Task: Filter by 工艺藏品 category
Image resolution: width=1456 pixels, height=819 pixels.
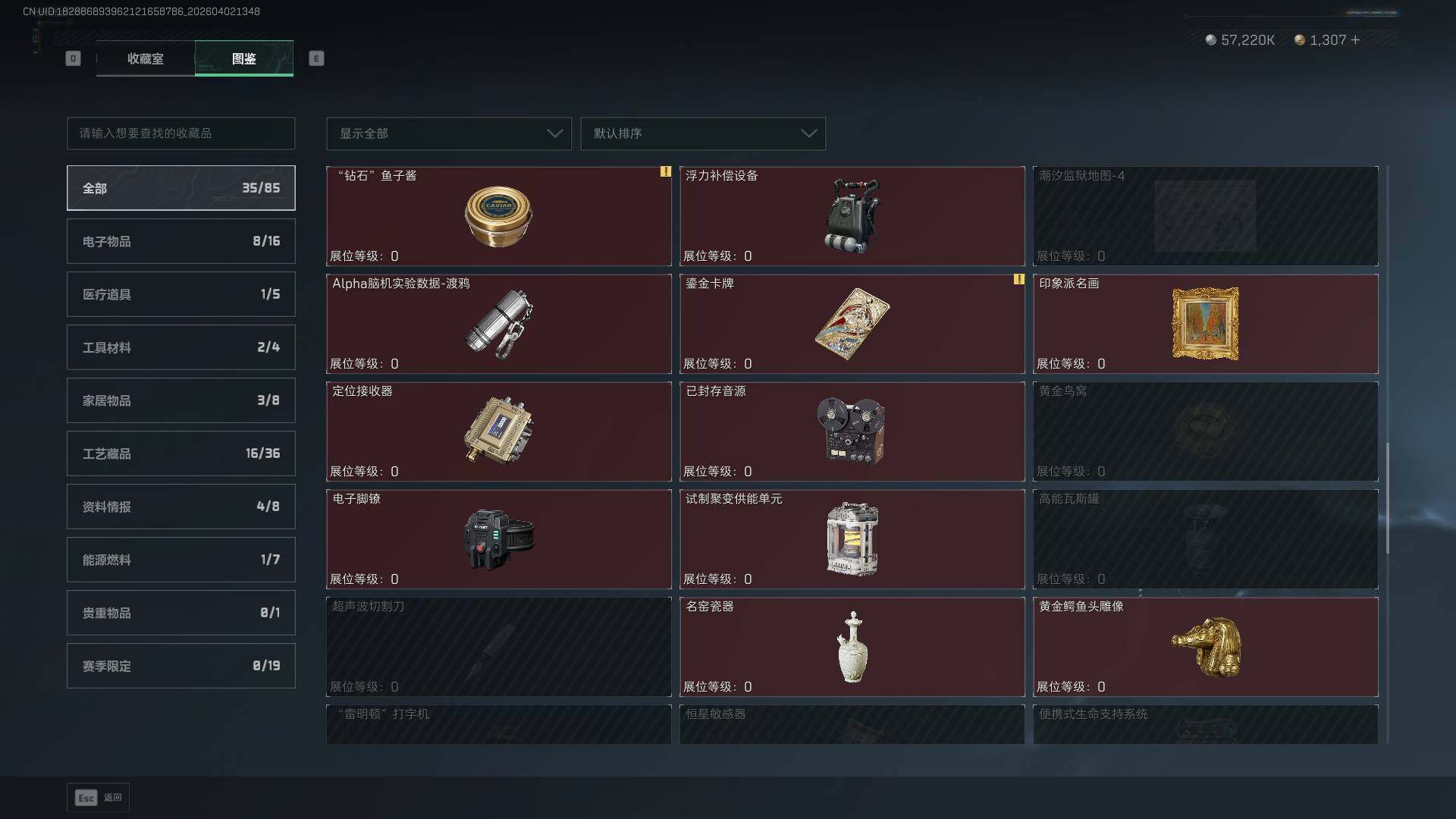Action: (x=181, y=453)
